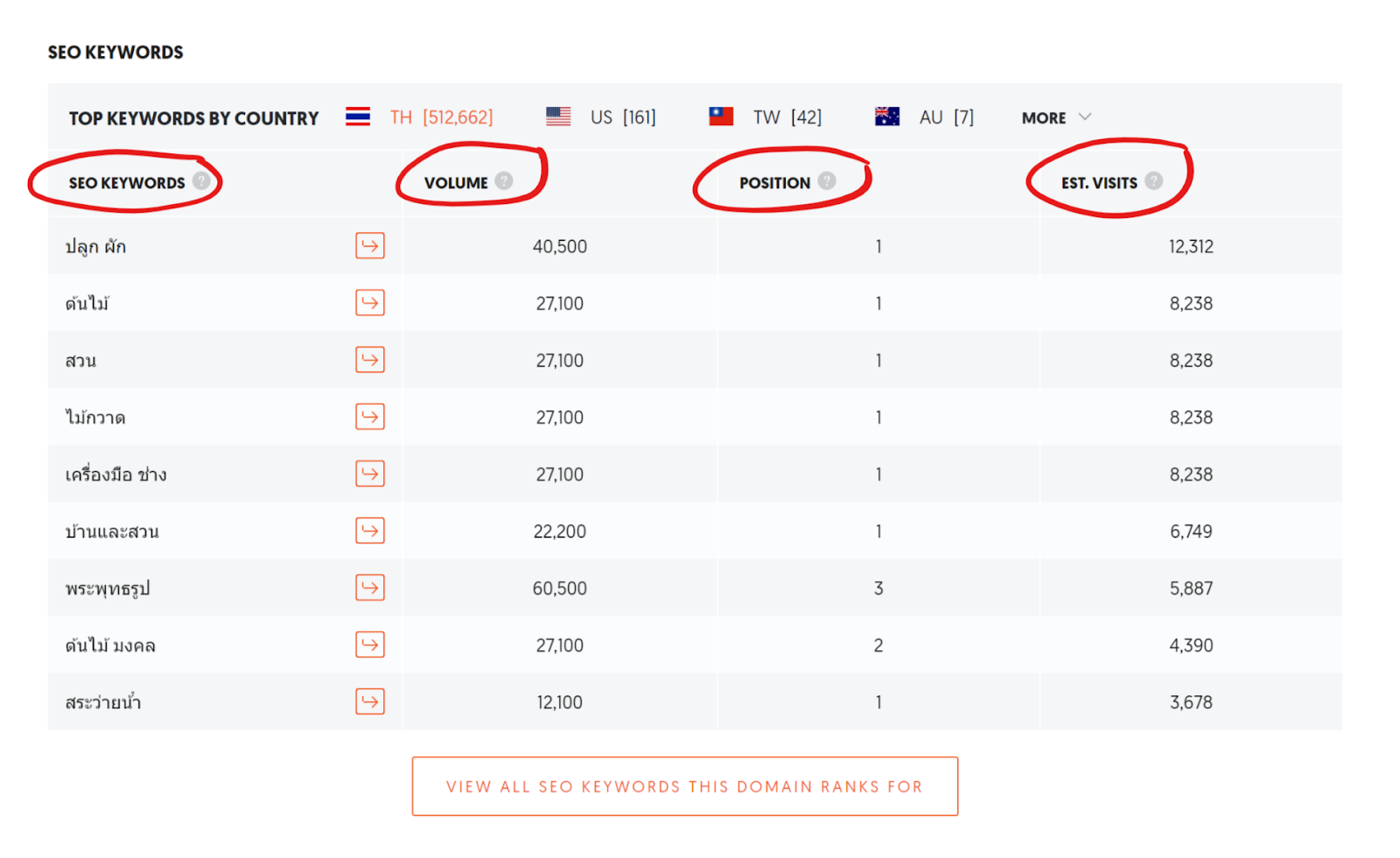The height and width of the screenshot is (858, 1400).
Task: Click the เครื่องมือ ช่าง keyword text
Action: (x=115, y=475)
